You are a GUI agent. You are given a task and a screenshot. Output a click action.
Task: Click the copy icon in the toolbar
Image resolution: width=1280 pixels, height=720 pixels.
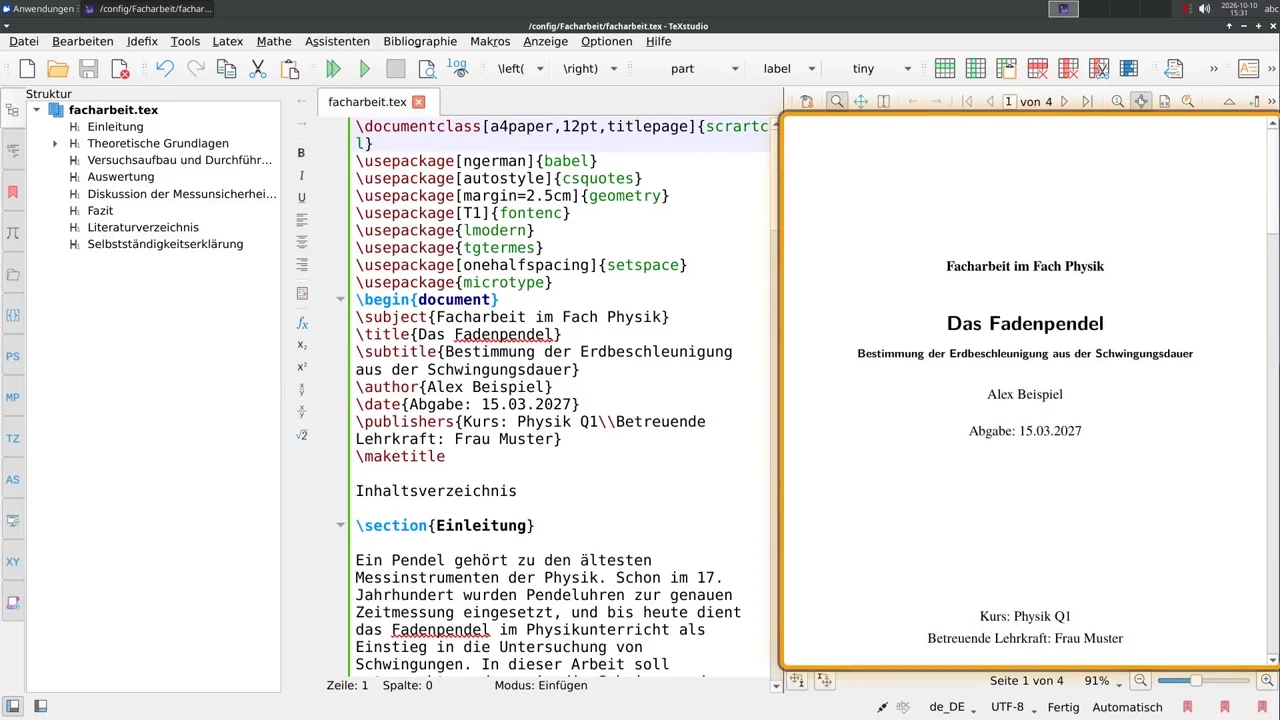pyautogui.click(x=227, y=69)
